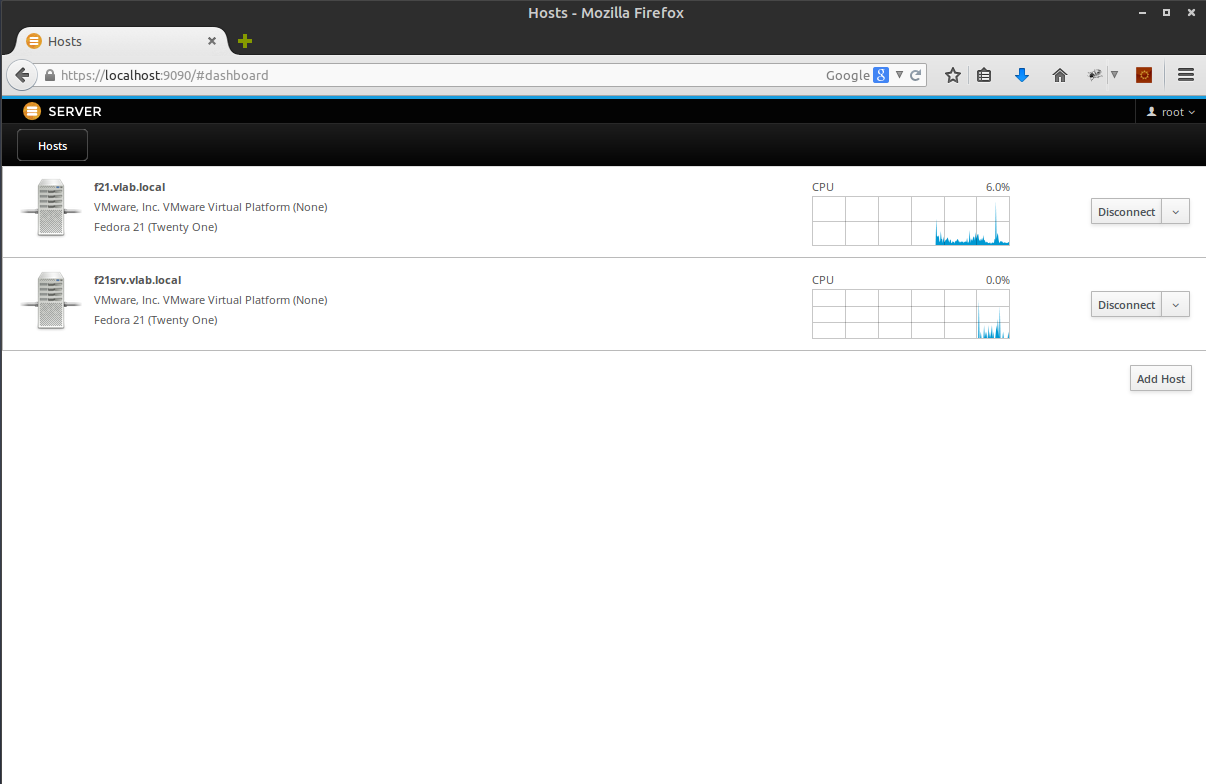This screenshot has width=1206, height=784.
Task: Bookmark this page with the star icon
Action: coord(953,75)
